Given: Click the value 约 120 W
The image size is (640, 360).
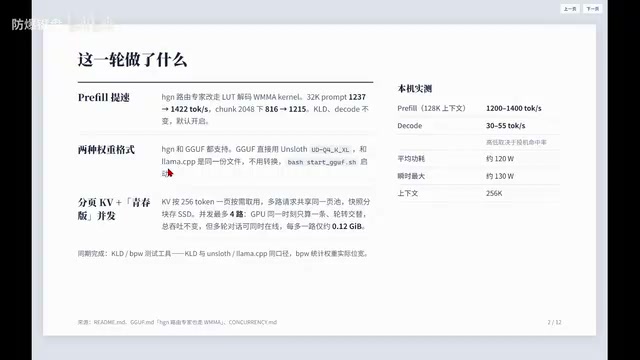Looking at the screenshot, I should (x=500, y=159).
